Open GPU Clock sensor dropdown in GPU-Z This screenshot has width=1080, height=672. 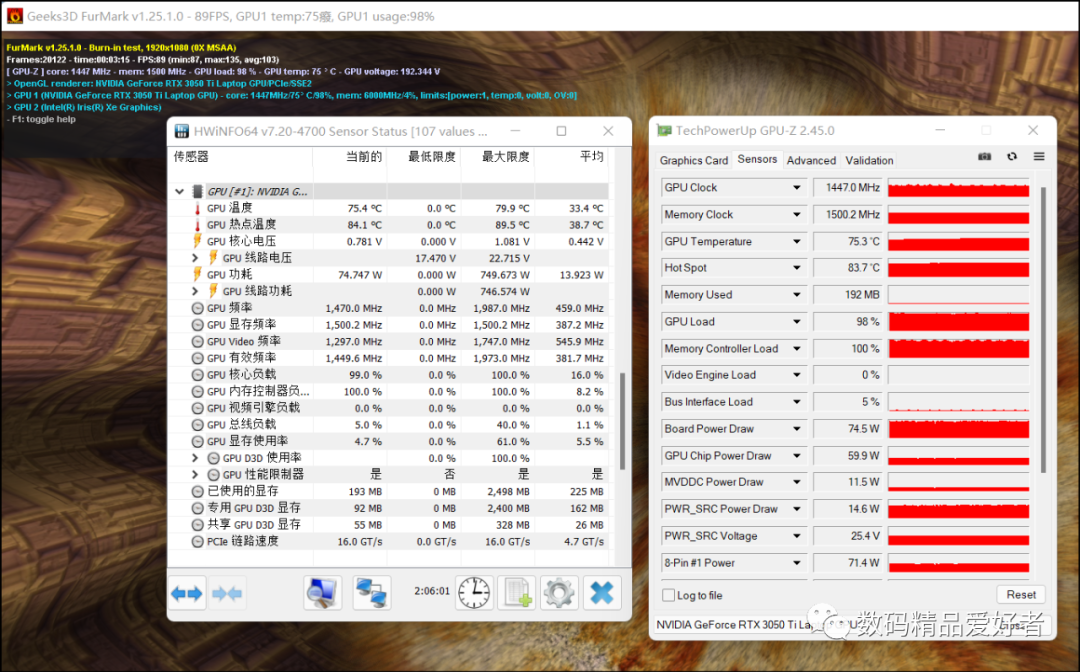797,187
